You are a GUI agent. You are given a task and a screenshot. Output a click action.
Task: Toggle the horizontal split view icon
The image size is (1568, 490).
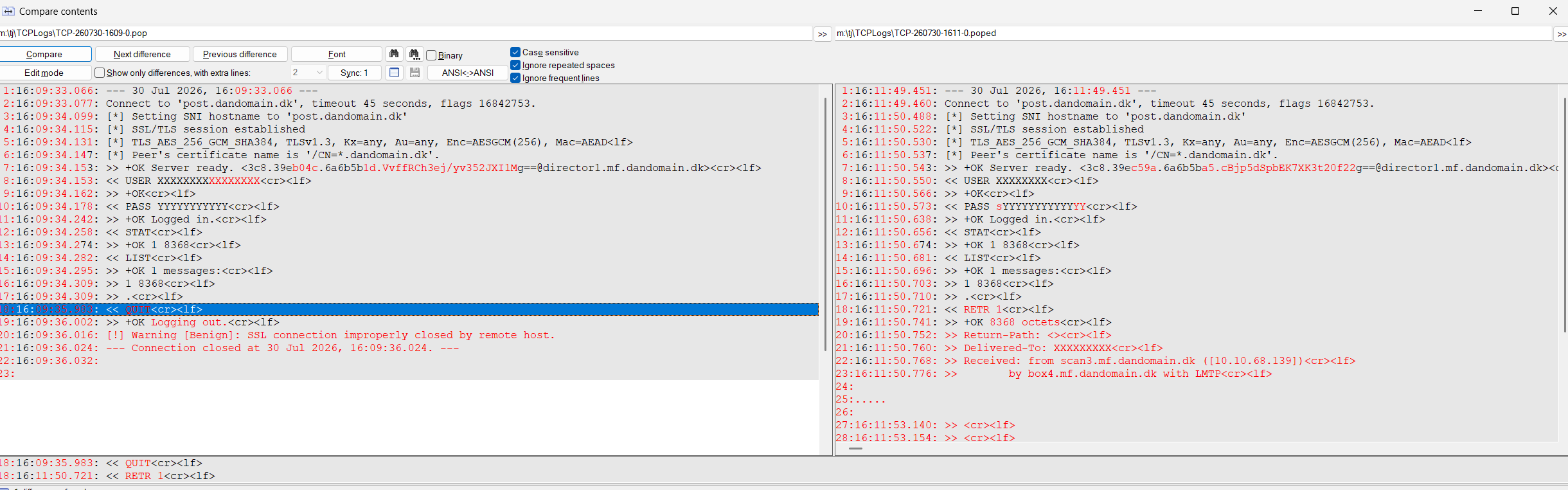[395, 73]
